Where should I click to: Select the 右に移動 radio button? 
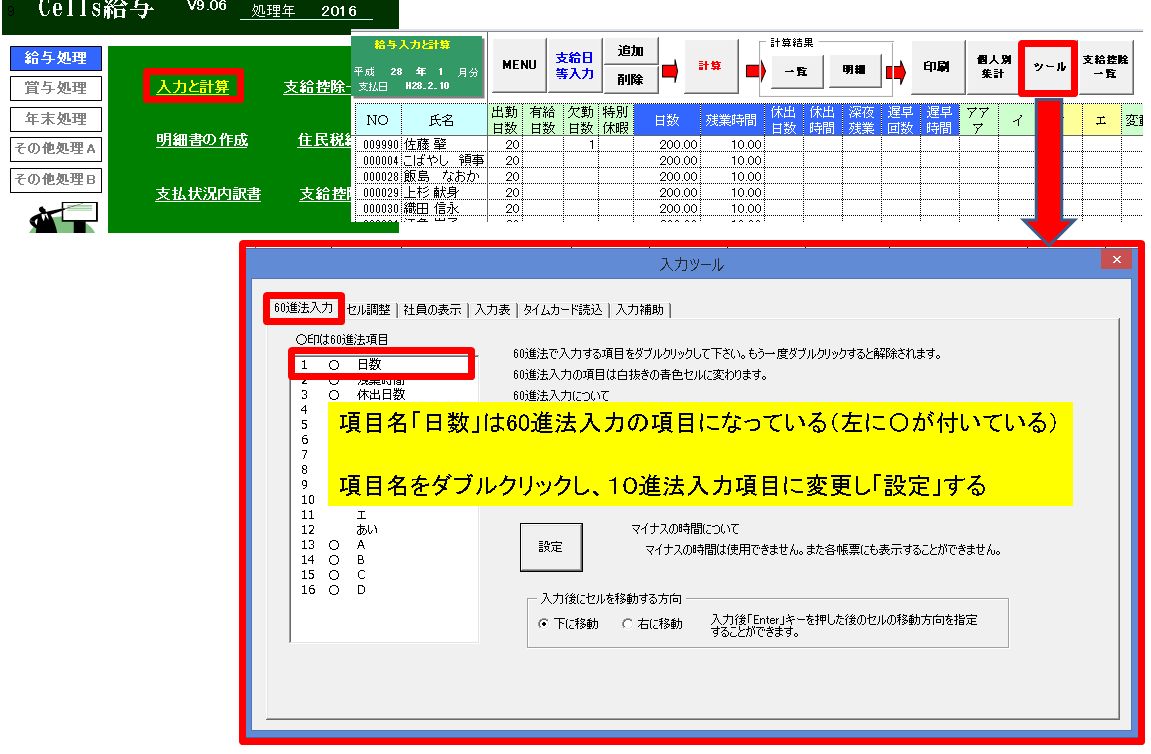click(x=628, y=624)
